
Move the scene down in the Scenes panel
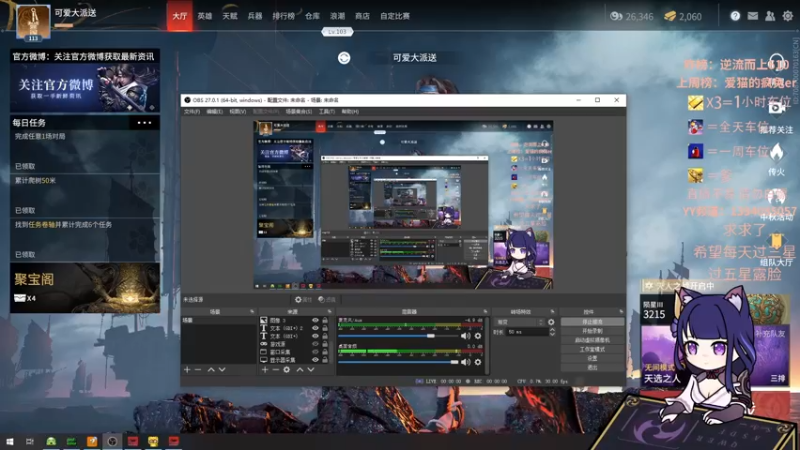(x=222, y=369)
